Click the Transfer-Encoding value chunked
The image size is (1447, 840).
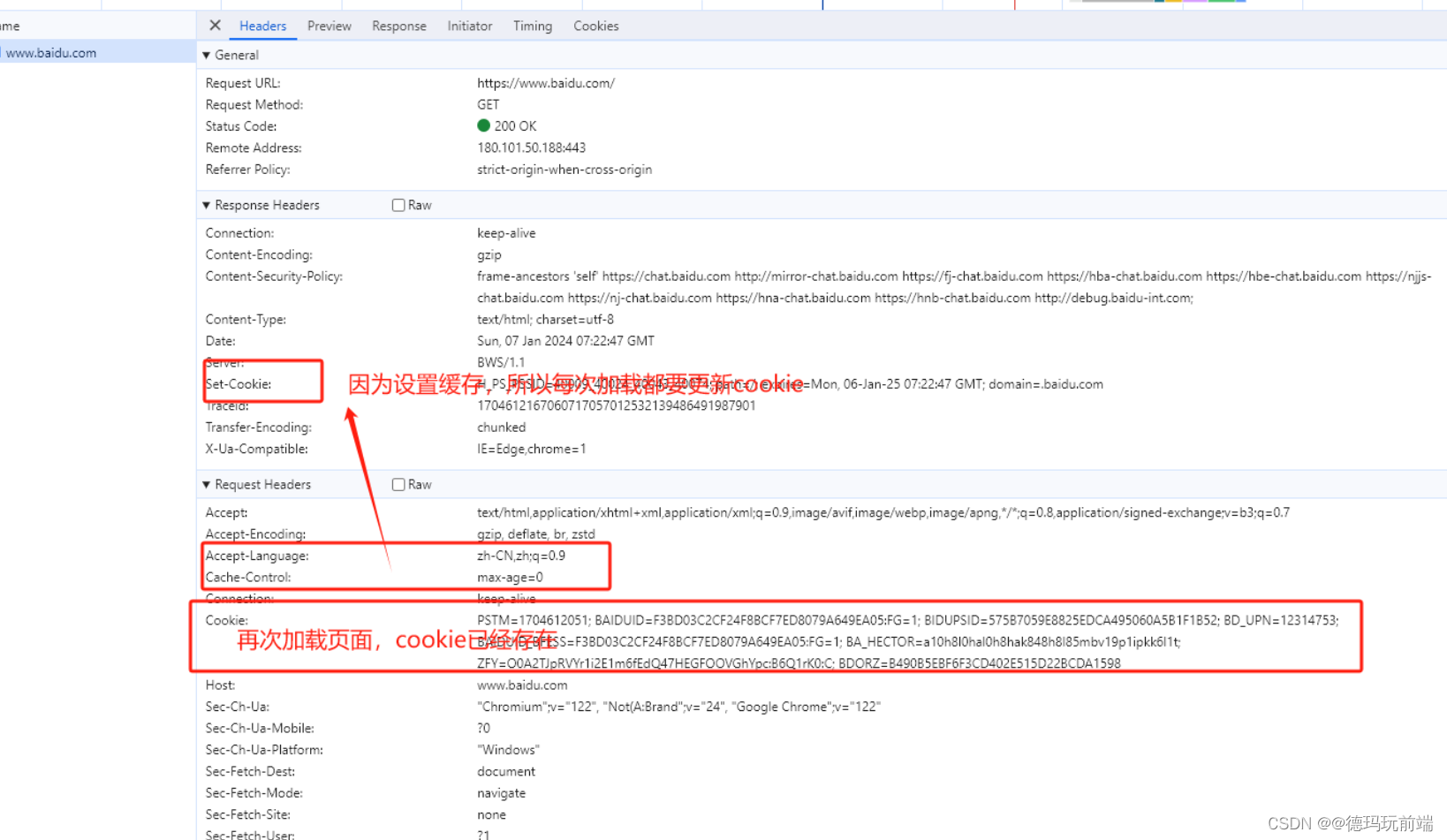point(502,428)
